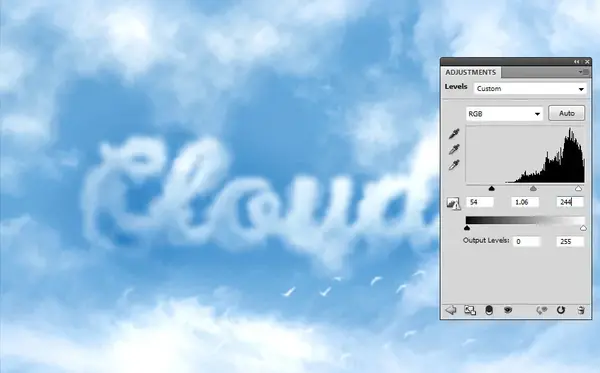Click the output black level slider handle

[467, 228]
